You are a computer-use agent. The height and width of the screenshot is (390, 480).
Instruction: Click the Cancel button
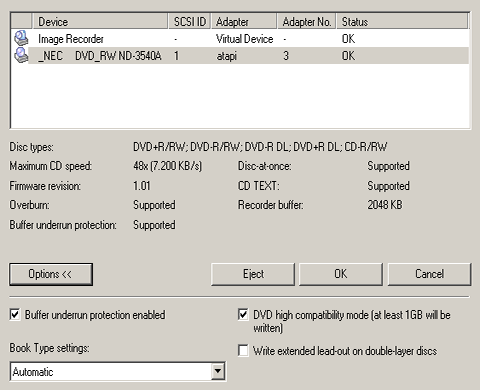[x=429, y=274]
